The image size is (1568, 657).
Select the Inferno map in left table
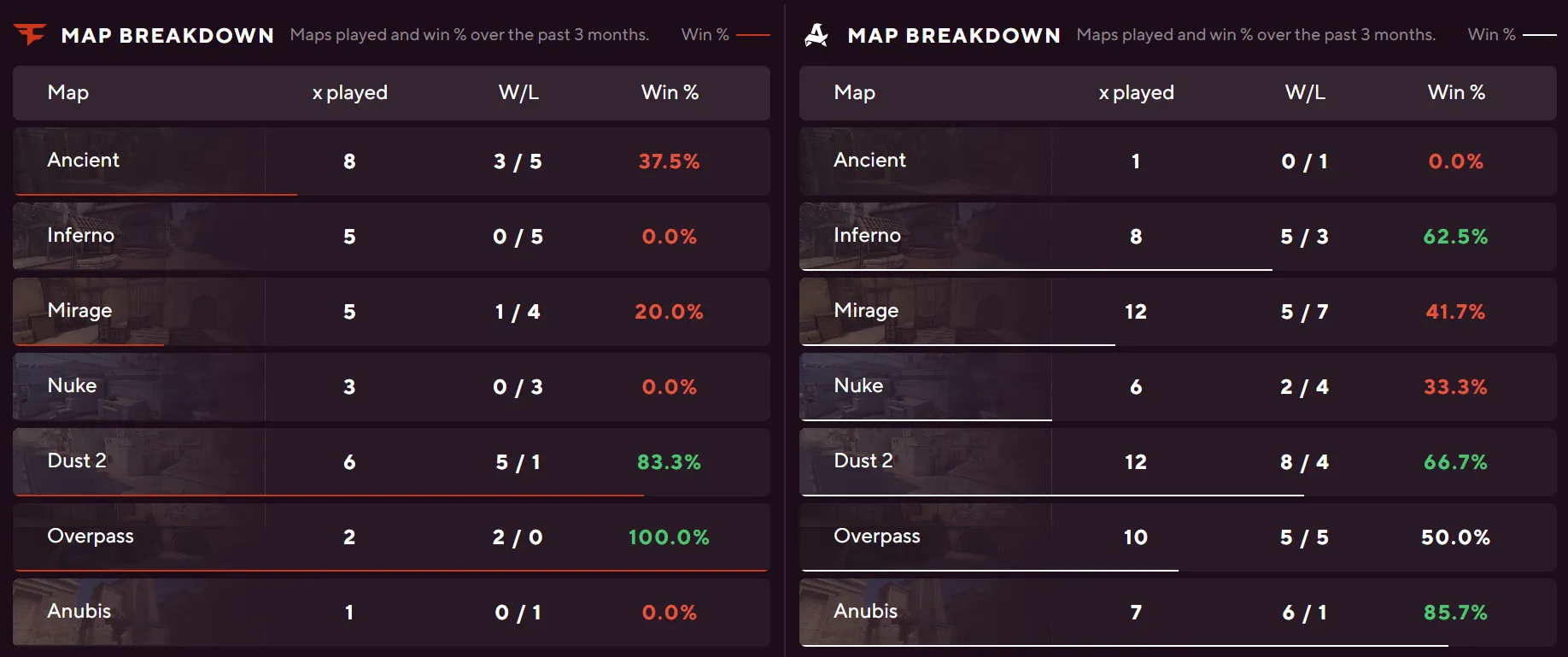[x=81, y=236]
